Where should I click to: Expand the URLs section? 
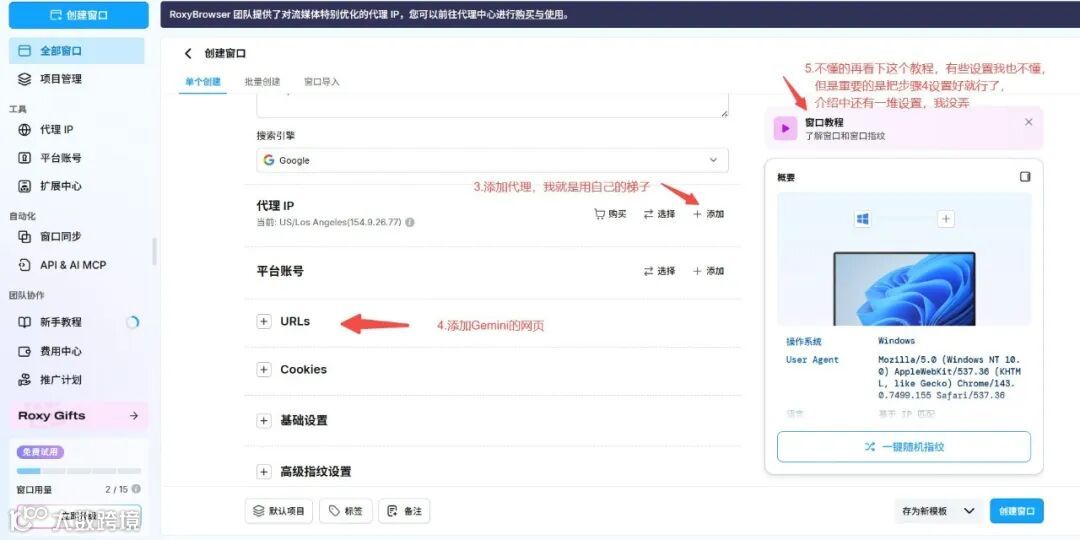pyautogui.click(x=264, y=322)
